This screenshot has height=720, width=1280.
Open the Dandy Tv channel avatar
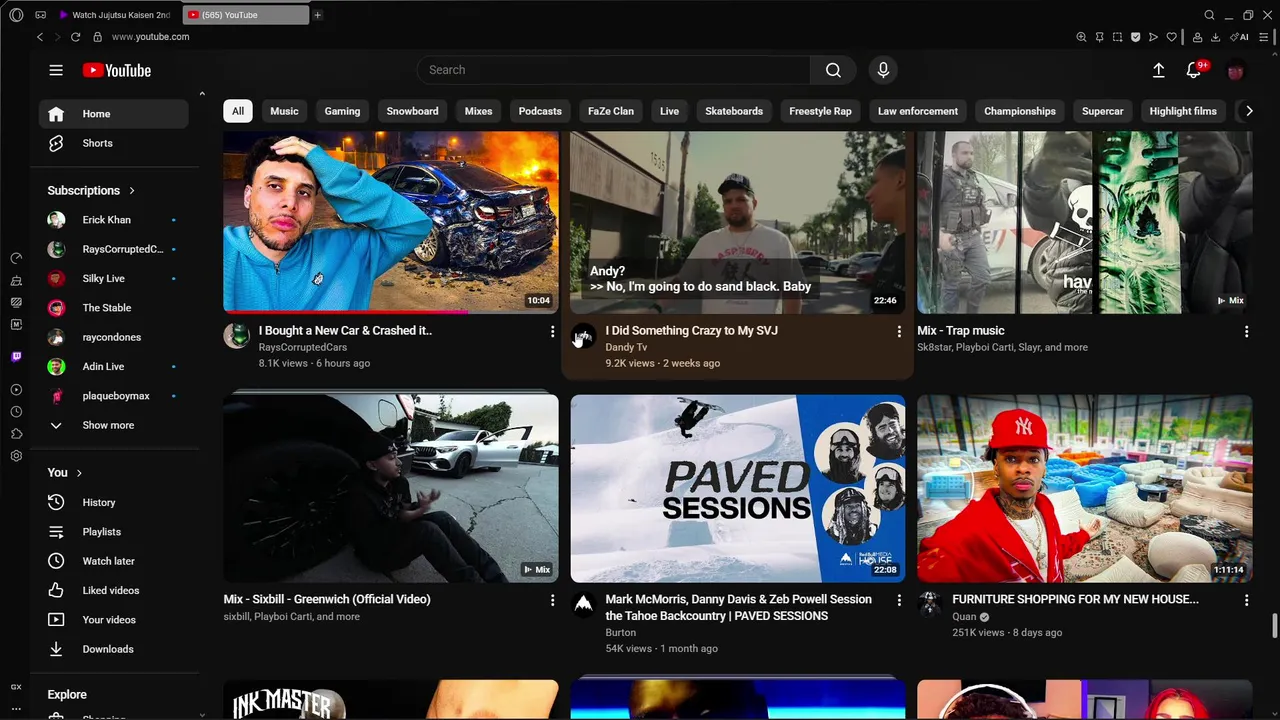[583, 336]
